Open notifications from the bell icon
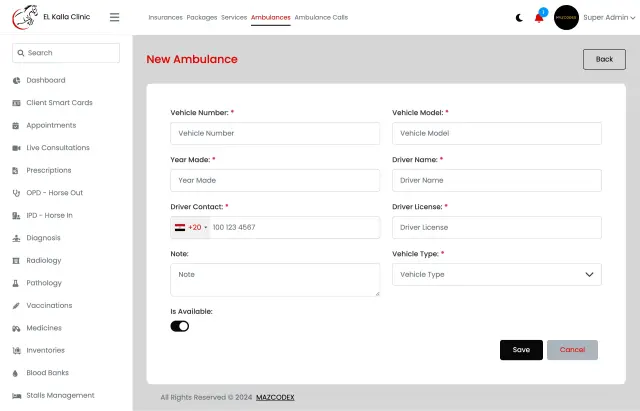The width and height of the screenshot is (640, 411). [539, 18]
